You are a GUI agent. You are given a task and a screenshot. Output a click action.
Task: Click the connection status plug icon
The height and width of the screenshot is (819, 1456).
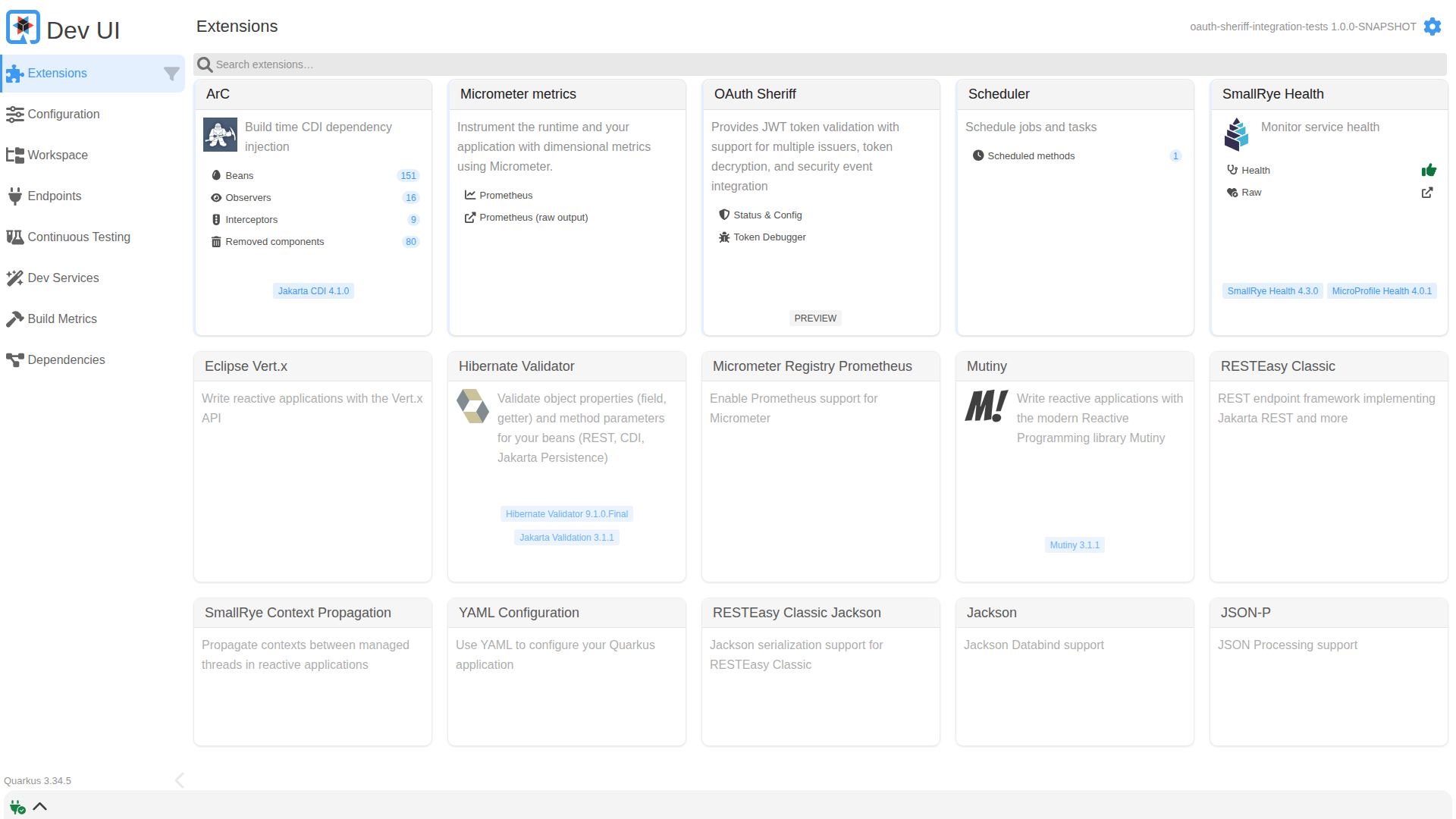[x=17, y=807]
